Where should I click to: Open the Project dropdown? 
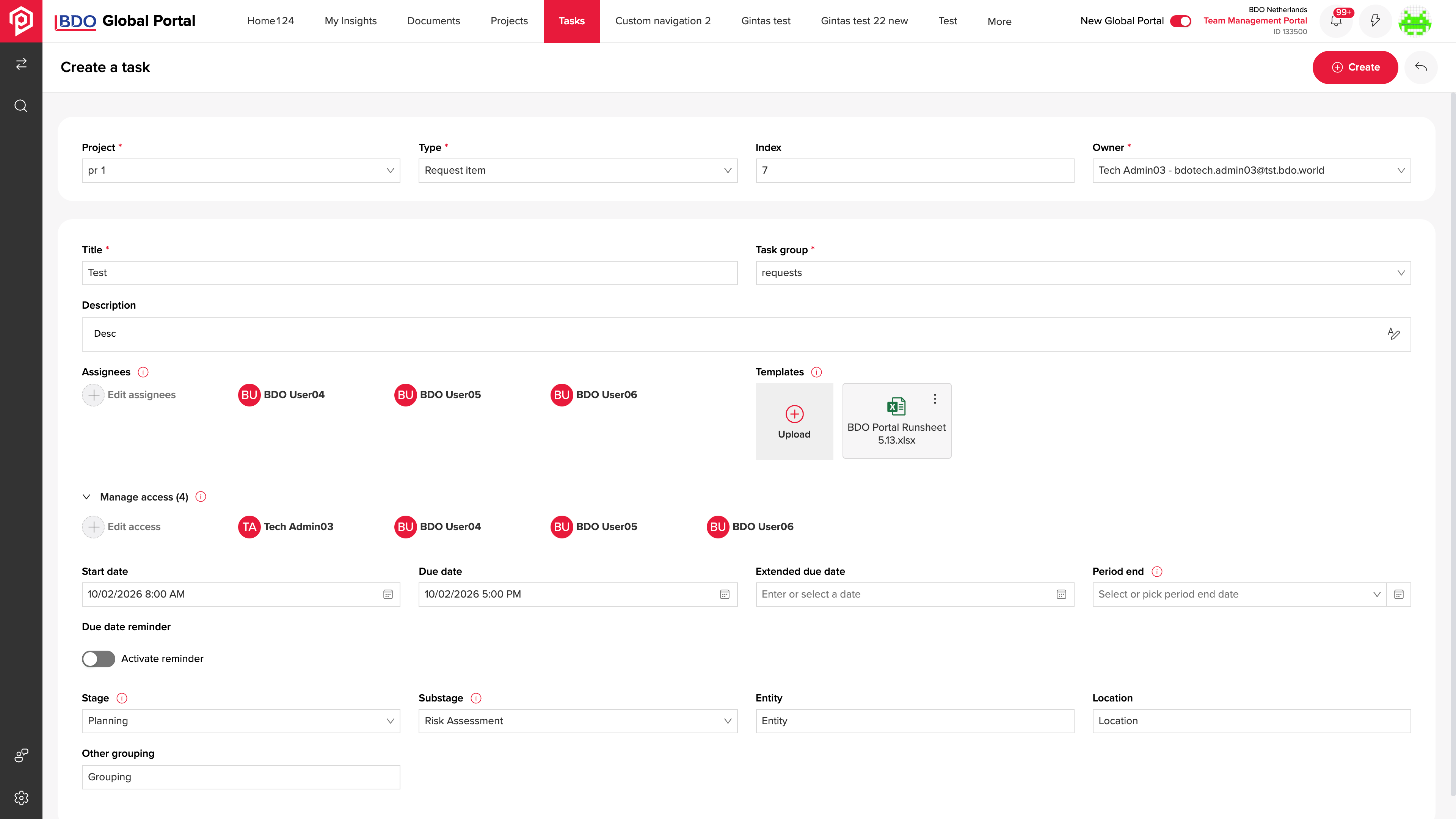tap(241, 171)
